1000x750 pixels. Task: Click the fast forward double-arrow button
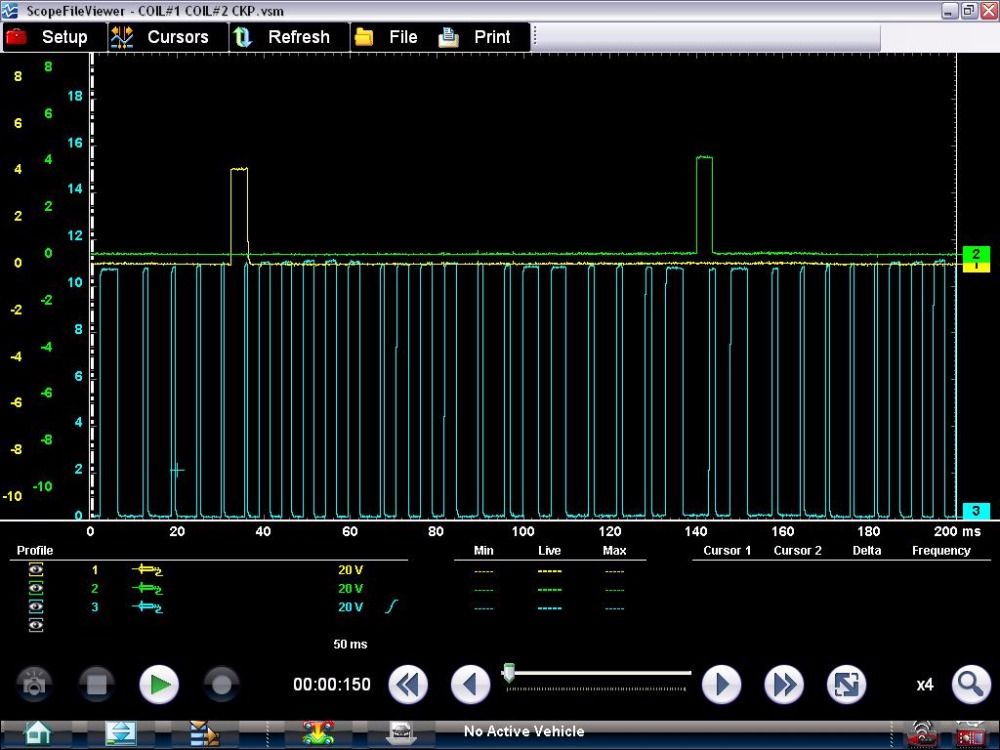click(x=784, y=685)
